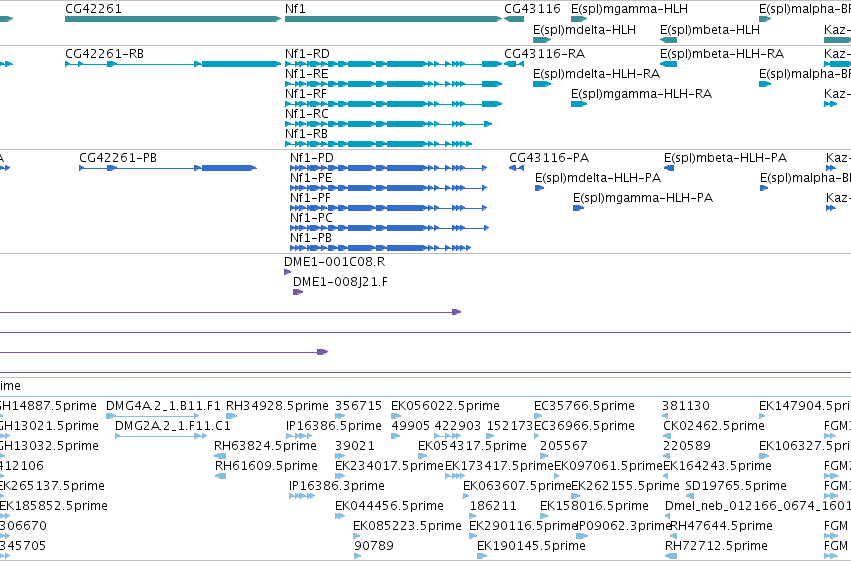This screenshot has height=561, width=851.
Task: Click the CK02462.5prime EST label
Action: [x=714, y=426]
